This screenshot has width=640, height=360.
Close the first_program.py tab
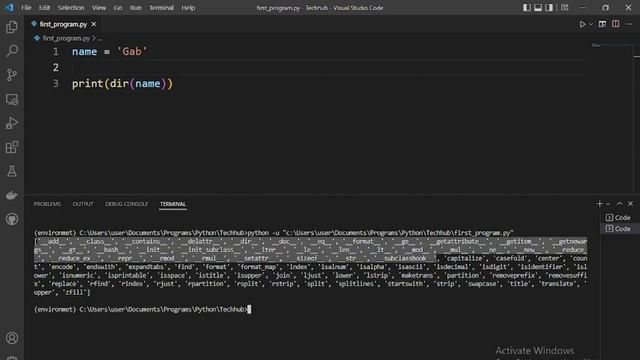93,24
